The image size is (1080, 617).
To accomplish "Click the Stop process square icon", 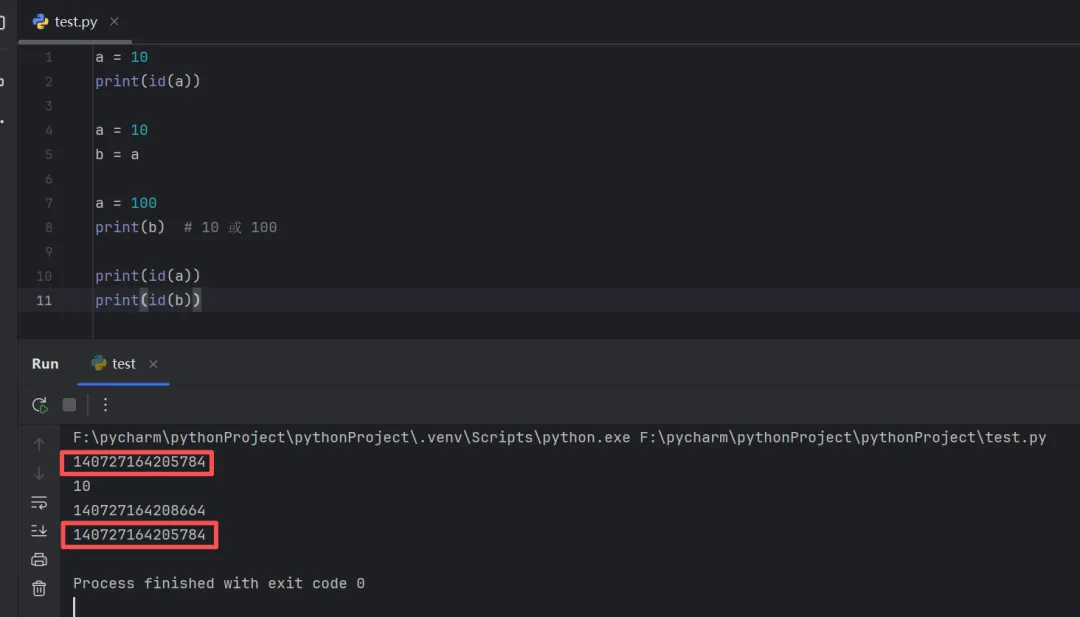I will point(69,405).
